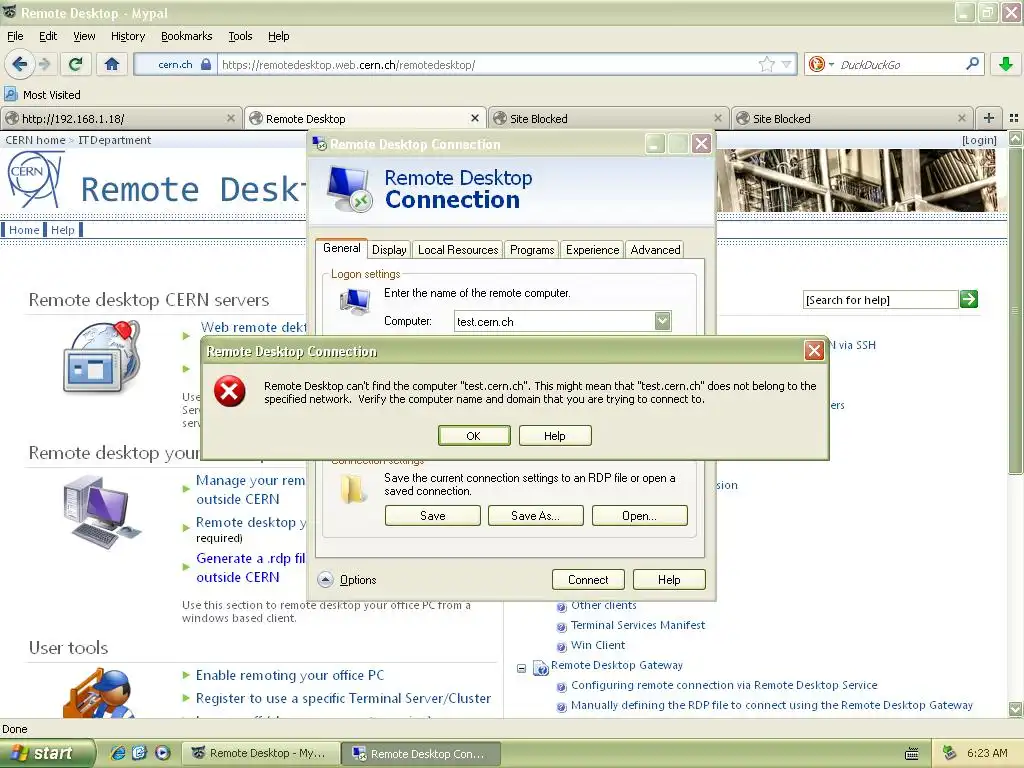The height and width of the screenshot is (768, 1024).
Task: Click the Connect button
Action: tap(588, 579)
